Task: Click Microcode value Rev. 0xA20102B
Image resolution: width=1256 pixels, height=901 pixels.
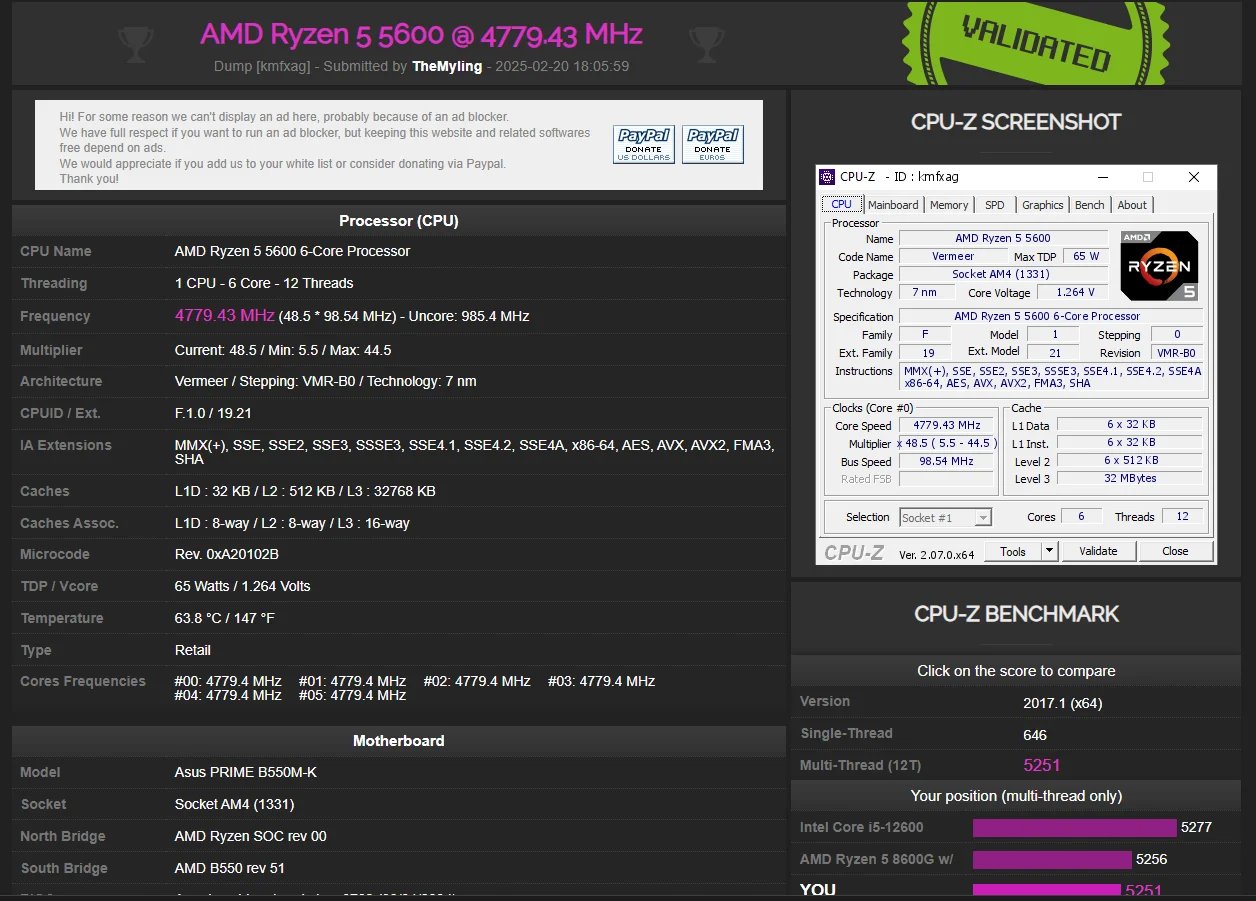Action: click(x=227, y=554)
